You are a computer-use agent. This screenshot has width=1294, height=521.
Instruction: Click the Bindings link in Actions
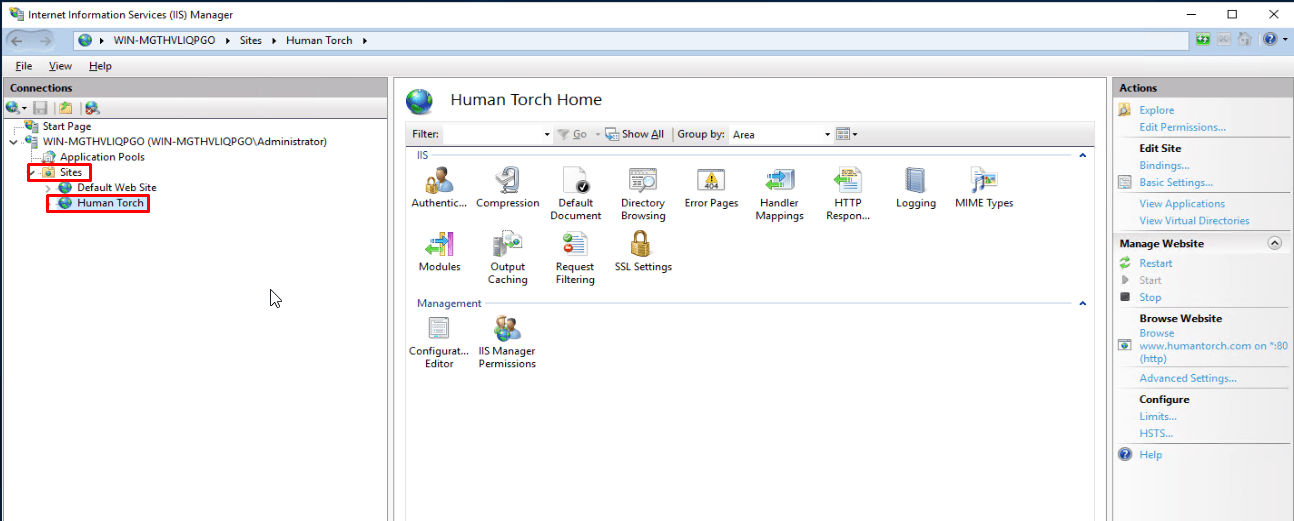[x=1164, y=165]
